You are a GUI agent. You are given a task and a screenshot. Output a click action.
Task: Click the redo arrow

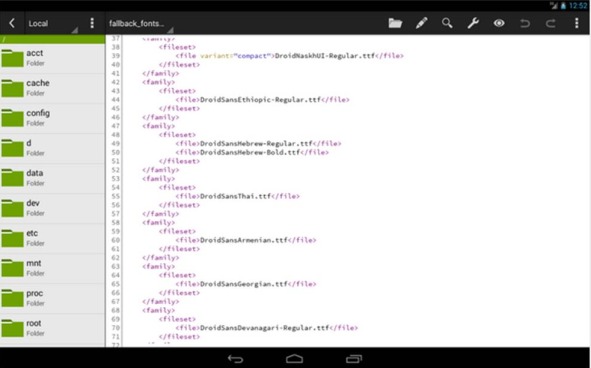(551, 24)
